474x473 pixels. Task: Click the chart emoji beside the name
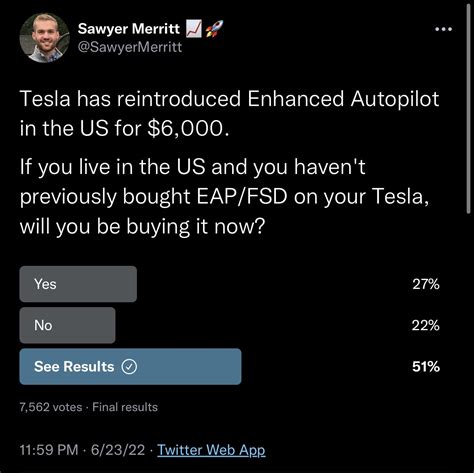click(x=193, y=28)
